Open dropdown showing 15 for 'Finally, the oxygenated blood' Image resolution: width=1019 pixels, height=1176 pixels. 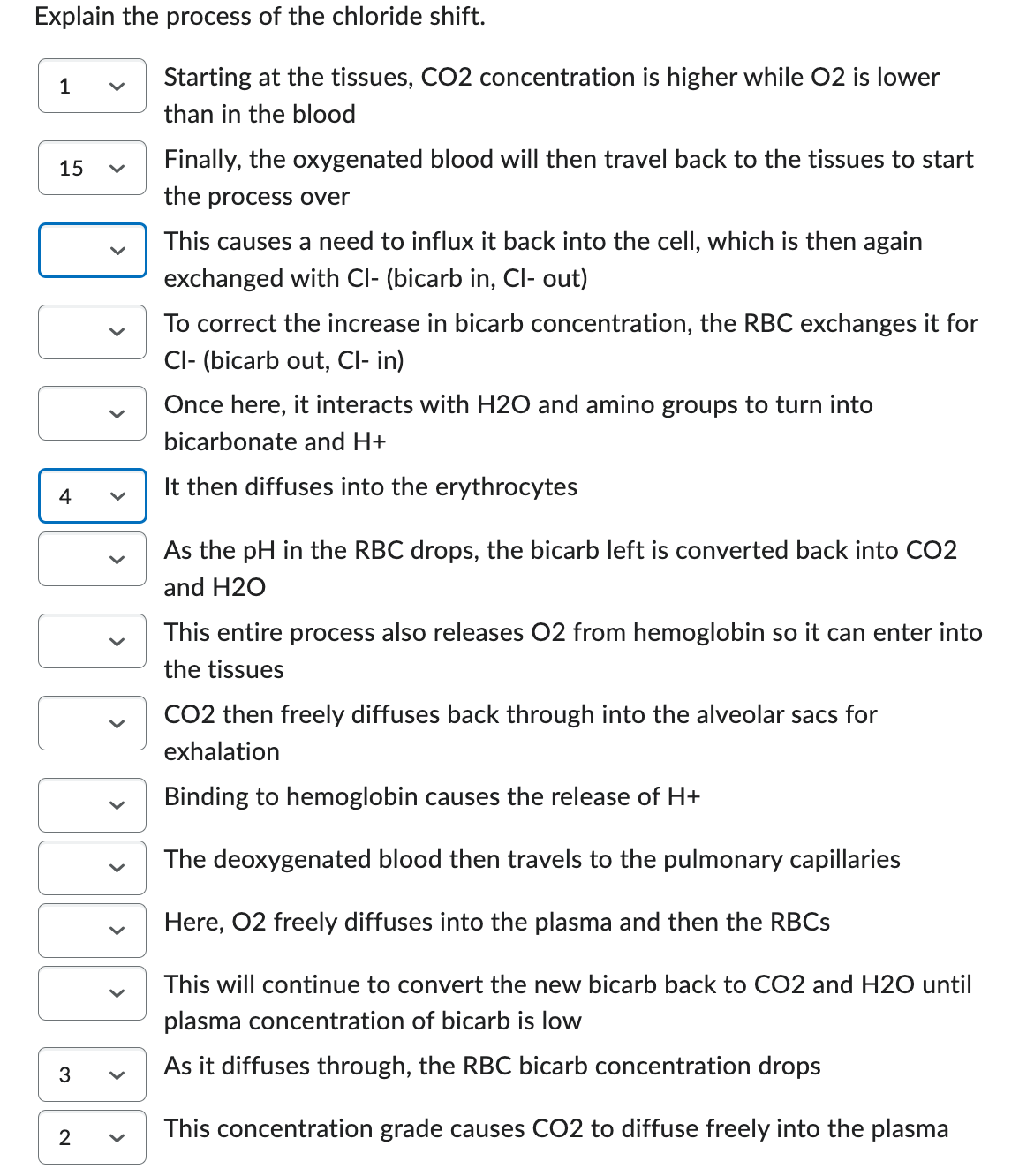(92, 168)
